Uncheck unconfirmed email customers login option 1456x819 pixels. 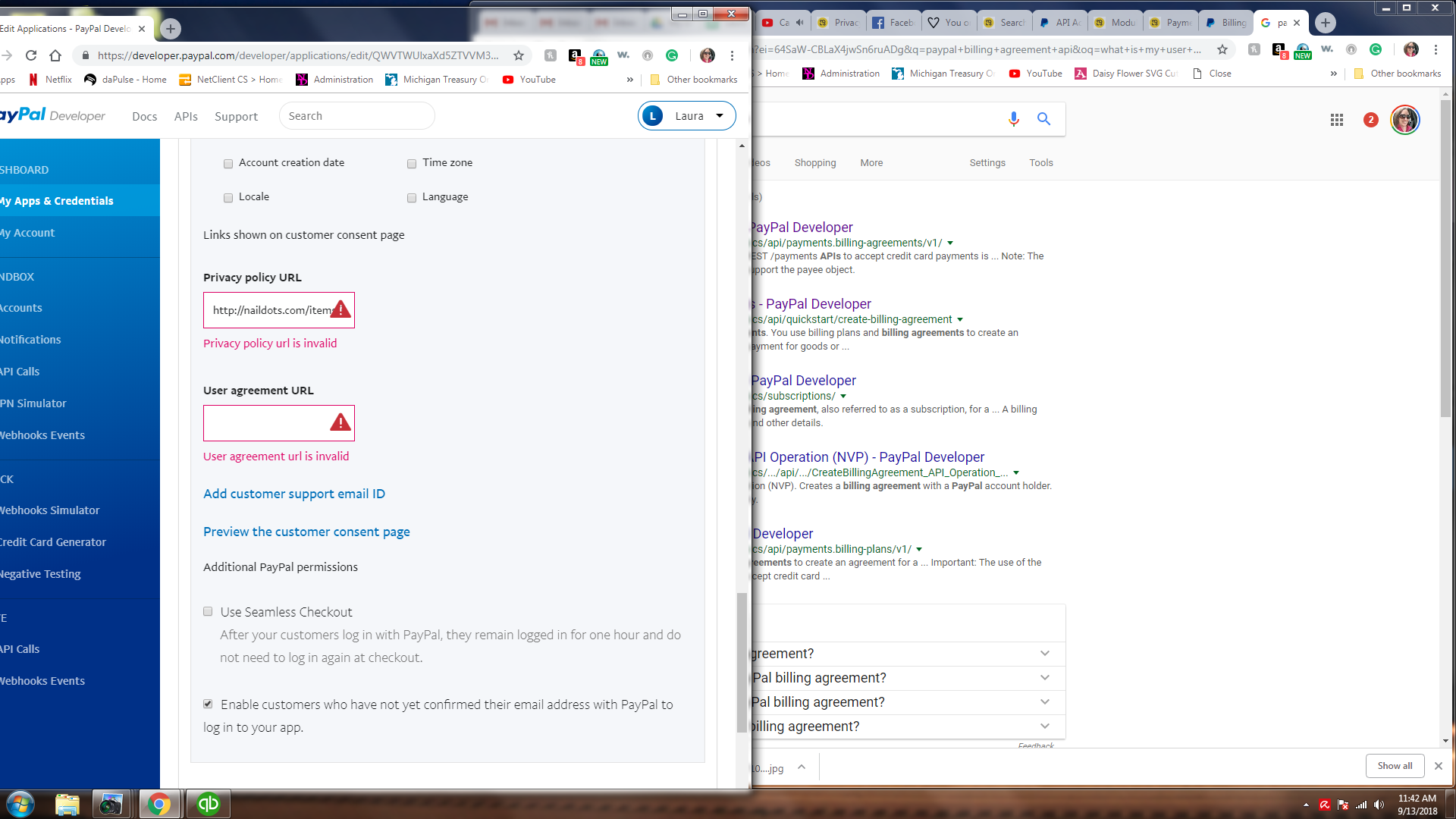coord(208,704)
